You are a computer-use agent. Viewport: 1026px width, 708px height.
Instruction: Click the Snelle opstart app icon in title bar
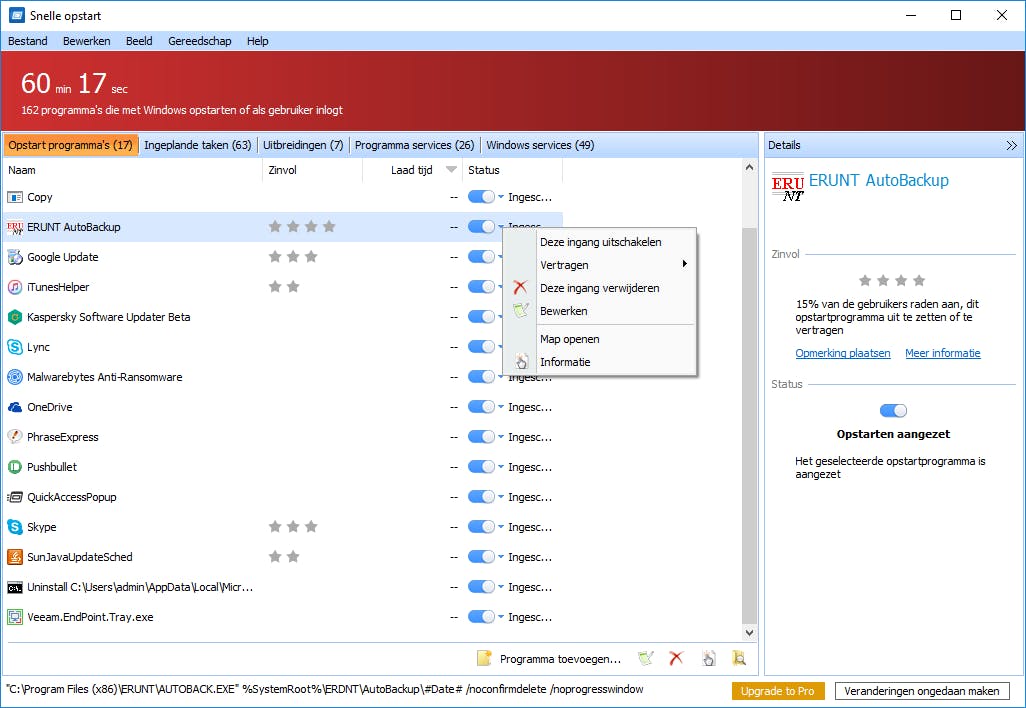16,15
